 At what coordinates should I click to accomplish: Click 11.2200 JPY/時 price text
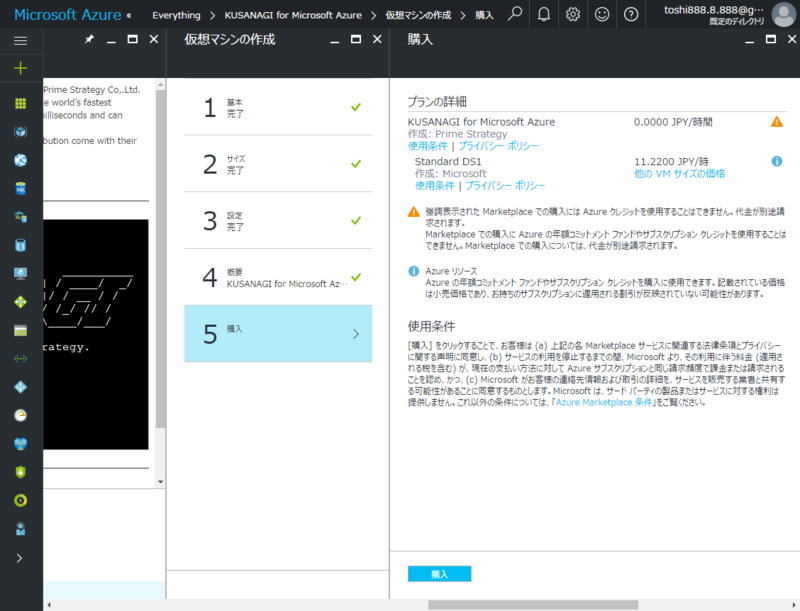point(671,162)
